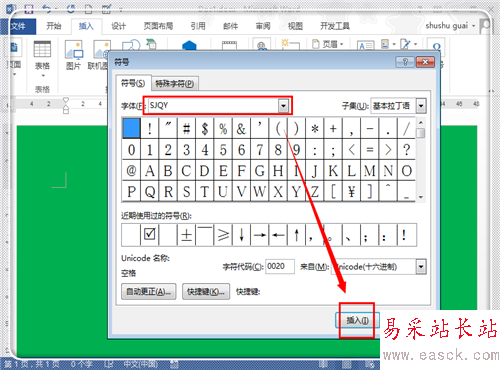
Task: Click the language indicator 中文(中国) in status bar
Action: [x=140, y=364]
